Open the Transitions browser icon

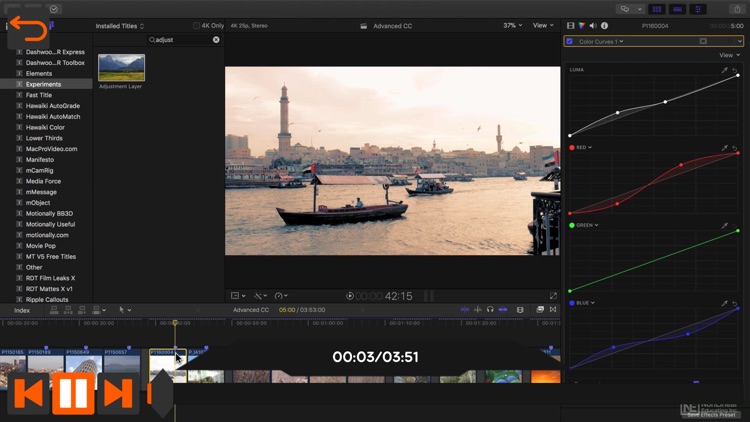coord(553,310)
